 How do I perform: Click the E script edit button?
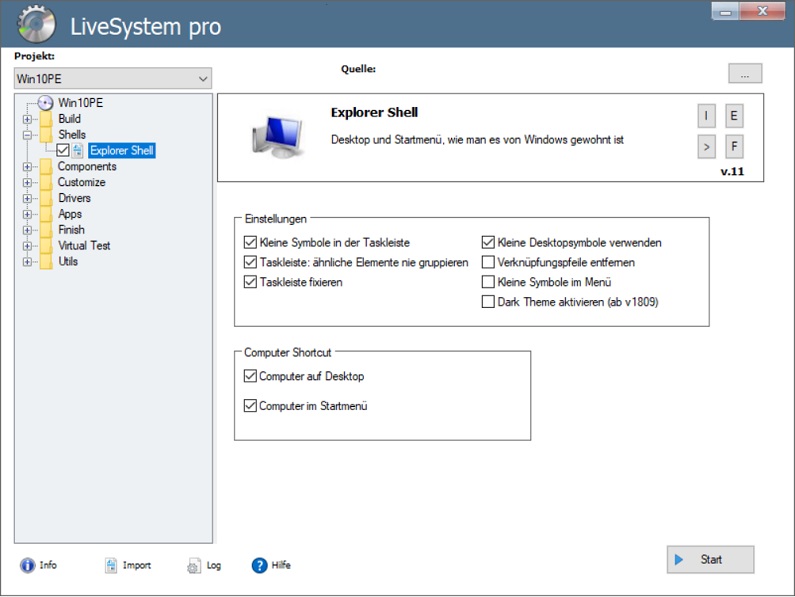click(x=734, y=116)
